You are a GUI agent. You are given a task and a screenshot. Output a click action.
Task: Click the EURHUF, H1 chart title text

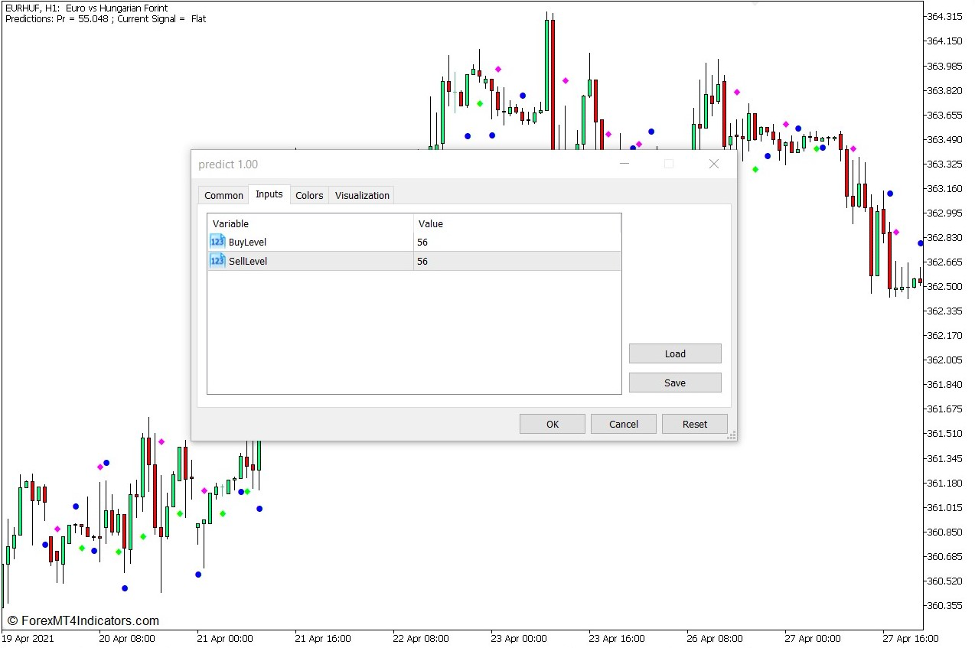87,9
